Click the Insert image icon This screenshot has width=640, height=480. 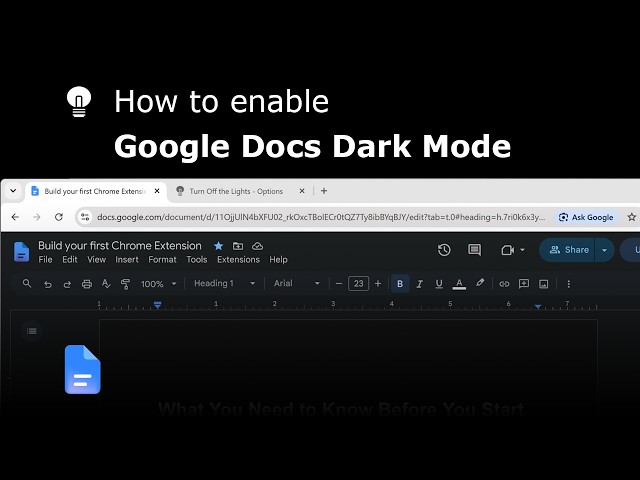(543, 284)
